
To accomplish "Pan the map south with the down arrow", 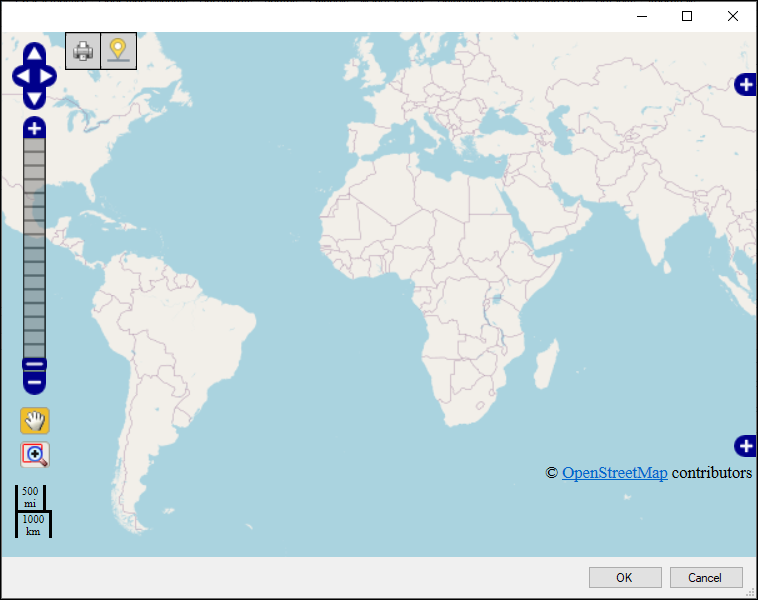I will pyautogui.click(x=34, y=99).
